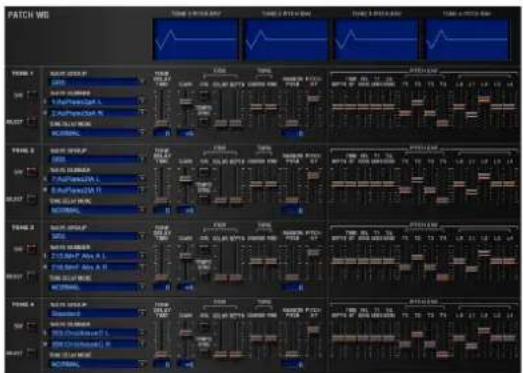Open Tone 2 Wave Number L dropdown
523x373 pixels.
pyautogui.click(x=97, y=179)
